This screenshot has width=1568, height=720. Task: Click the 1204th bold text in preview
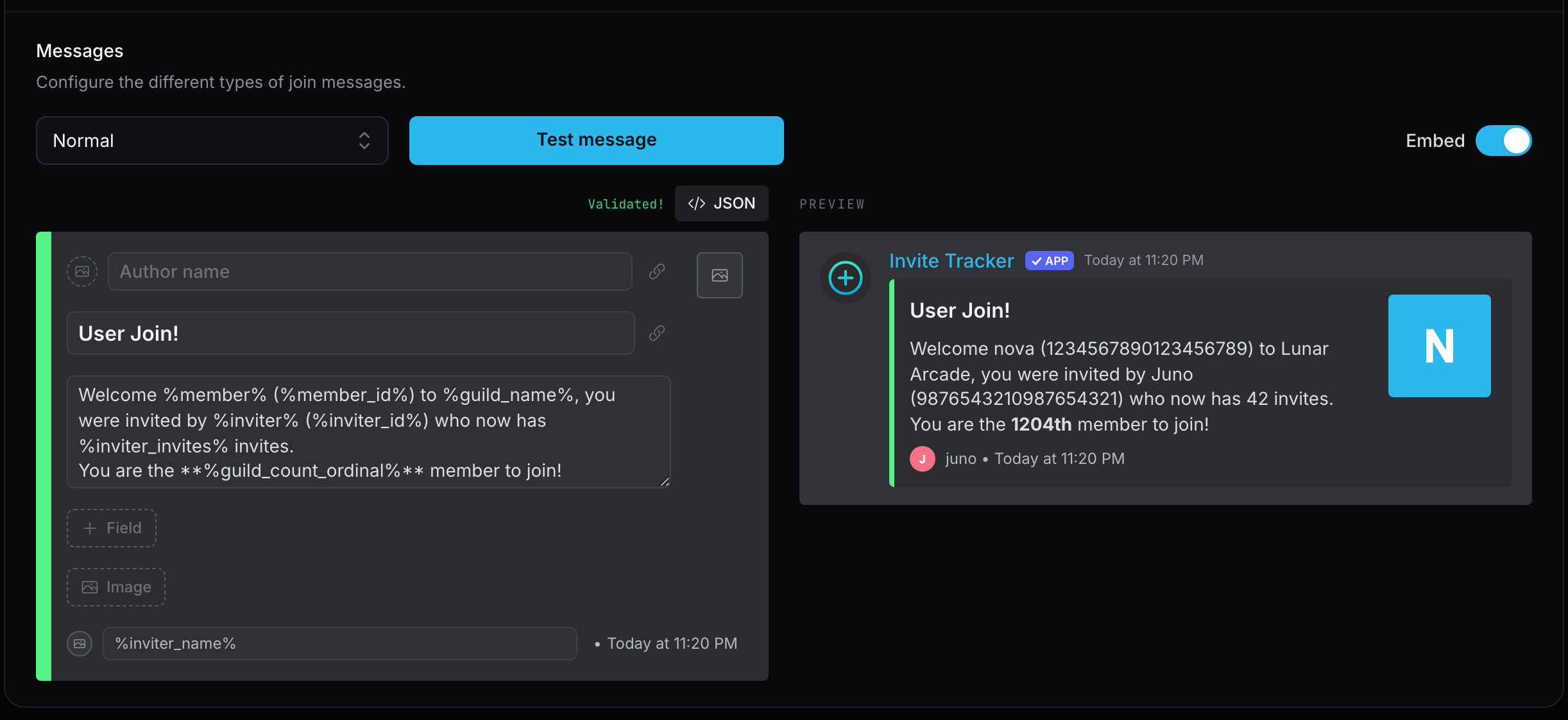[1041, 424]
